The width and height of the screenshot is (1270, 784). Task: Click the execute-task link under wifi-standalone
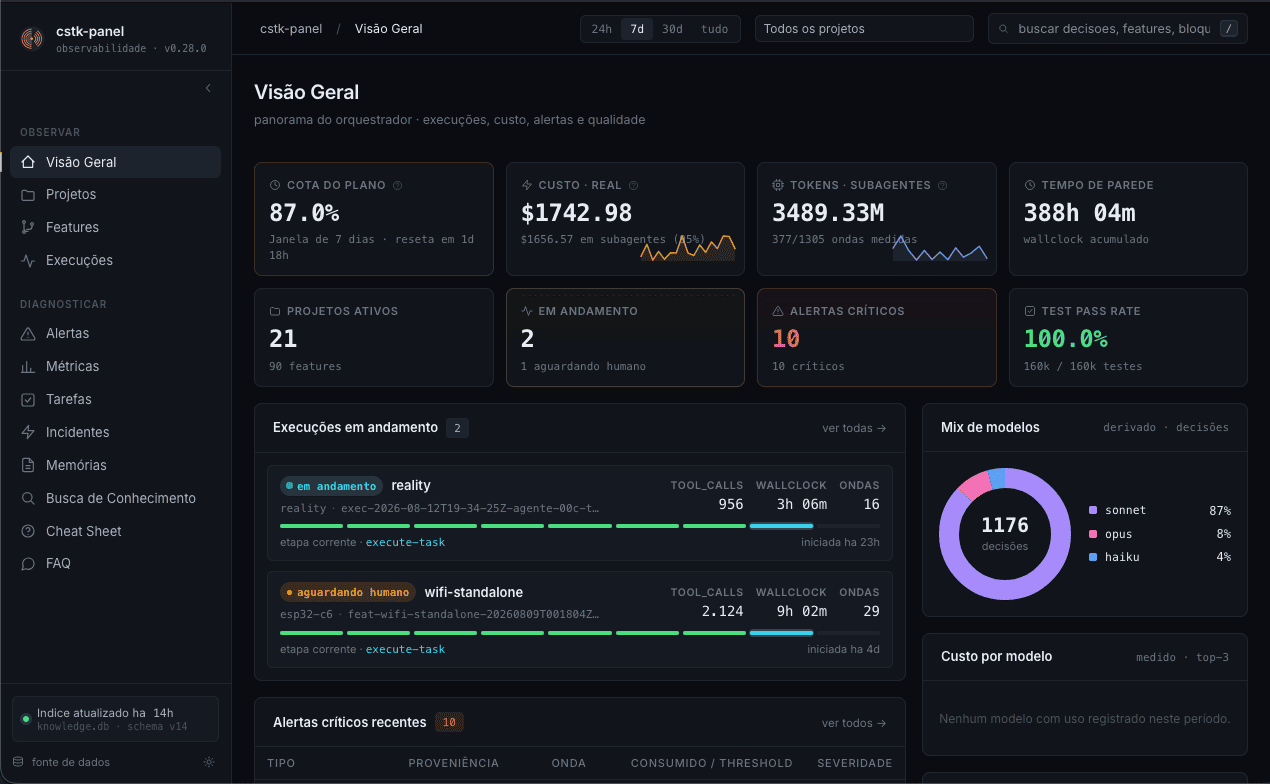[405, 649]
